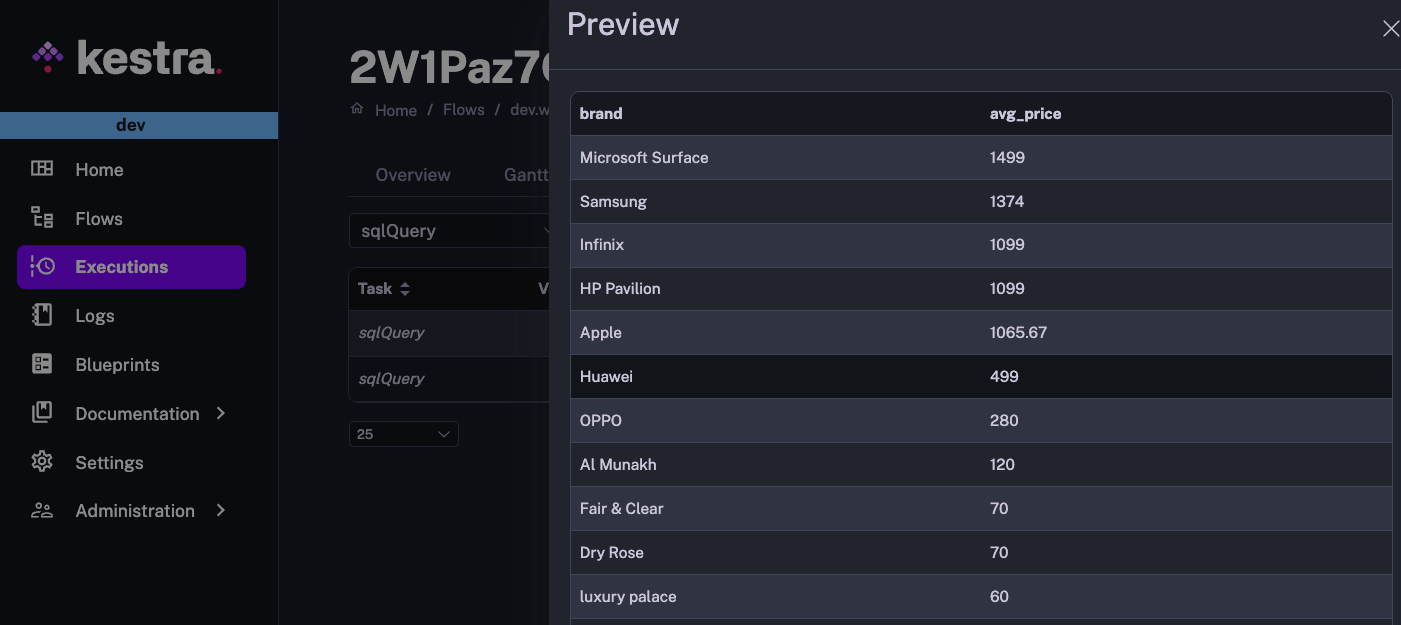
Task: Click the Settings gear icon
Action: click(42, 462)
